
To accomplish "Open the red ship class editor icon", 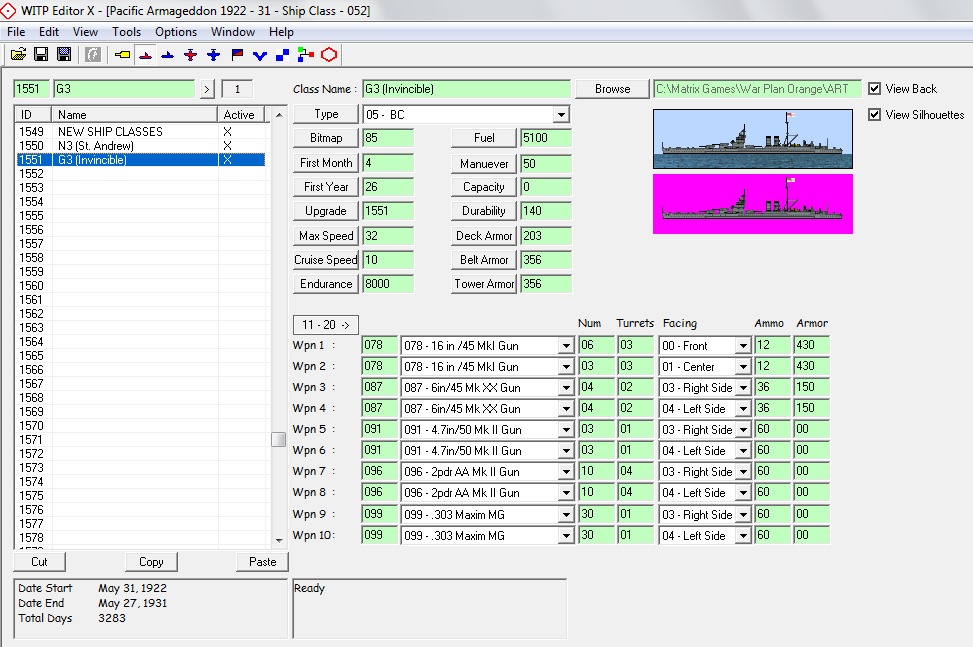I will [145, 55].
